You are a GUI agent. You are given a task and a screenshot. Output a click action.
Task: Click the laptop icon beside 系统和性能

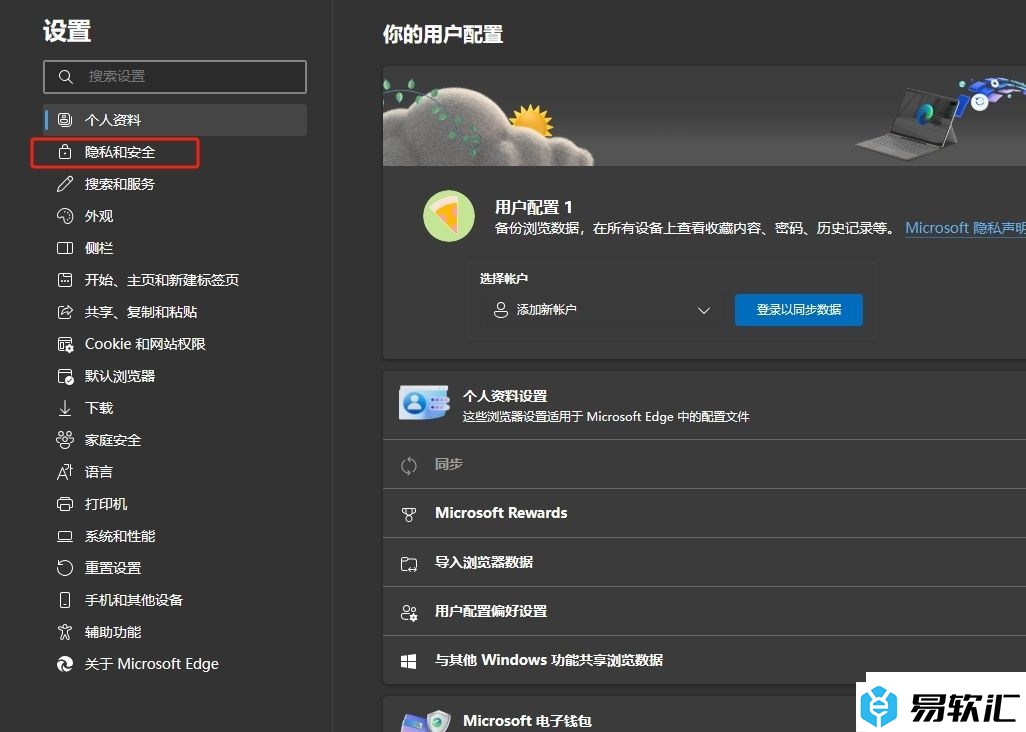tap(65, 536)
